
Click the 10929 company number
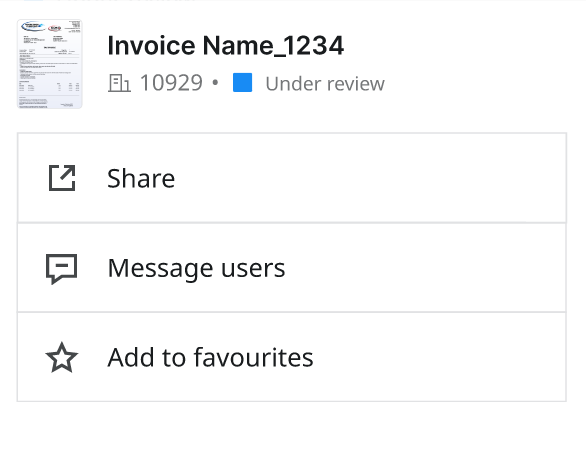point(171,83)
